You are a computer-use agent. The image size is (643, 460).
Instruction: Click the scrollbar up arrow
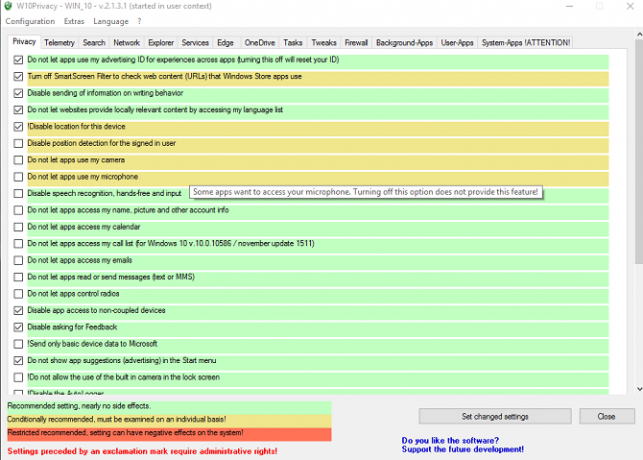click(x=639, y=35)
